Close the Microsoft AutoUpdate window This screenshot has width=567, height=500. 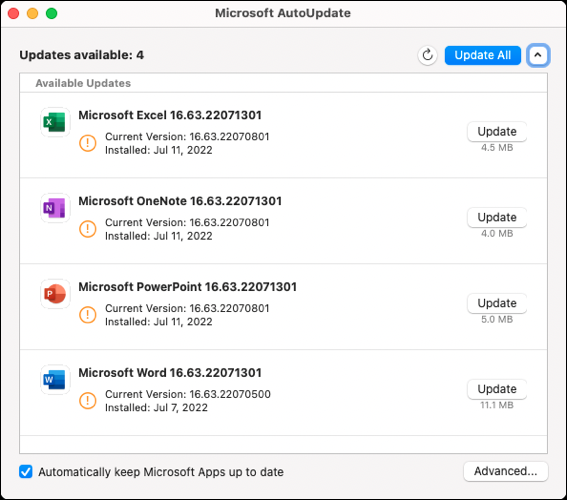pos(14,13)
